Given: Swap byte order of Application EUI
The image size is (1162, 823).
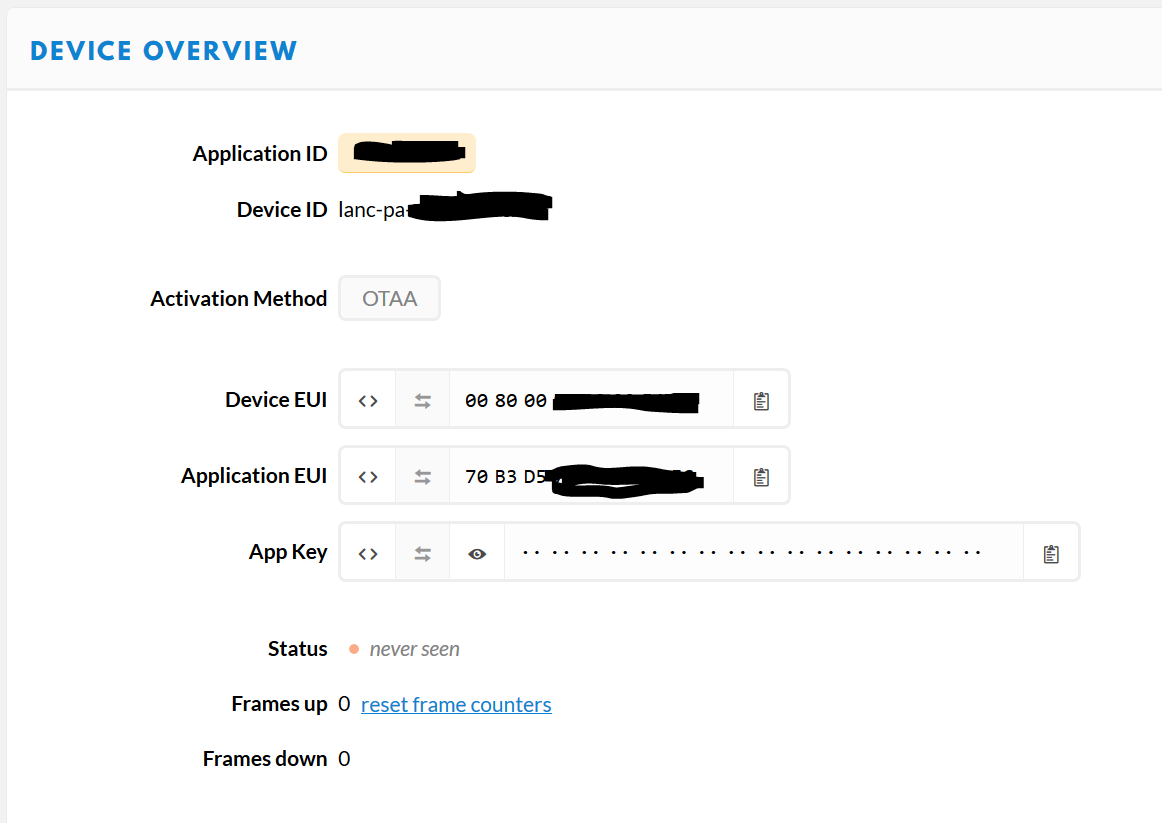Looking at the screenshot, I should point(423,476).
